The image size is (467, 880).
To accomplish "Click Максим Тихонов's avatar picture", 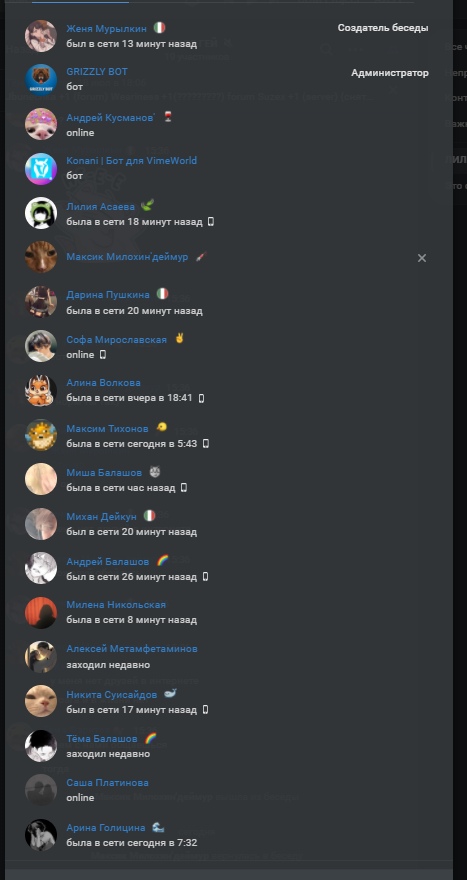I will click(41, 435).
